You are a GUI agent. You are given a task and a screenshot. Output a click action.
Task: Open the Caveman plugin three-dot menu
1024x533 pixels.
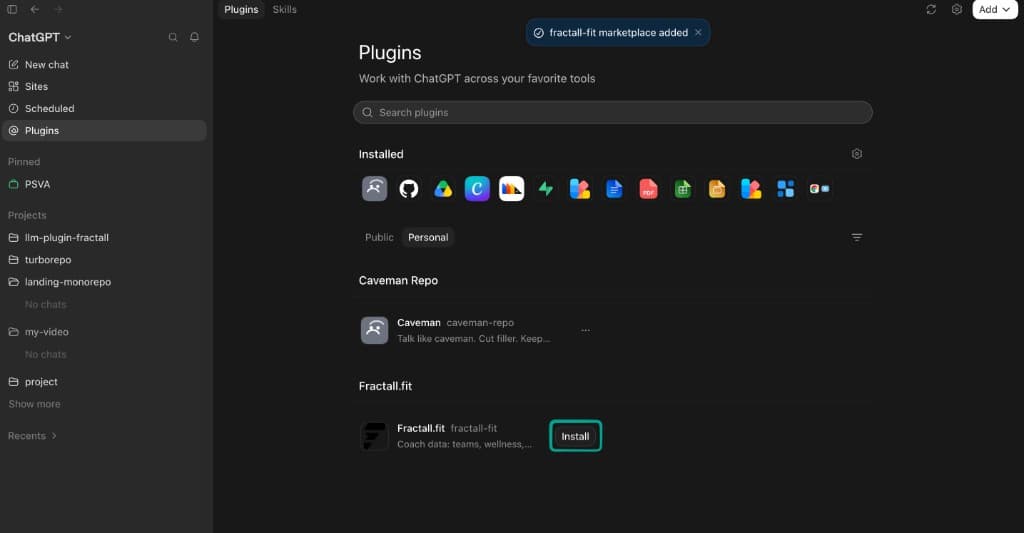click(x=586, y=331)
